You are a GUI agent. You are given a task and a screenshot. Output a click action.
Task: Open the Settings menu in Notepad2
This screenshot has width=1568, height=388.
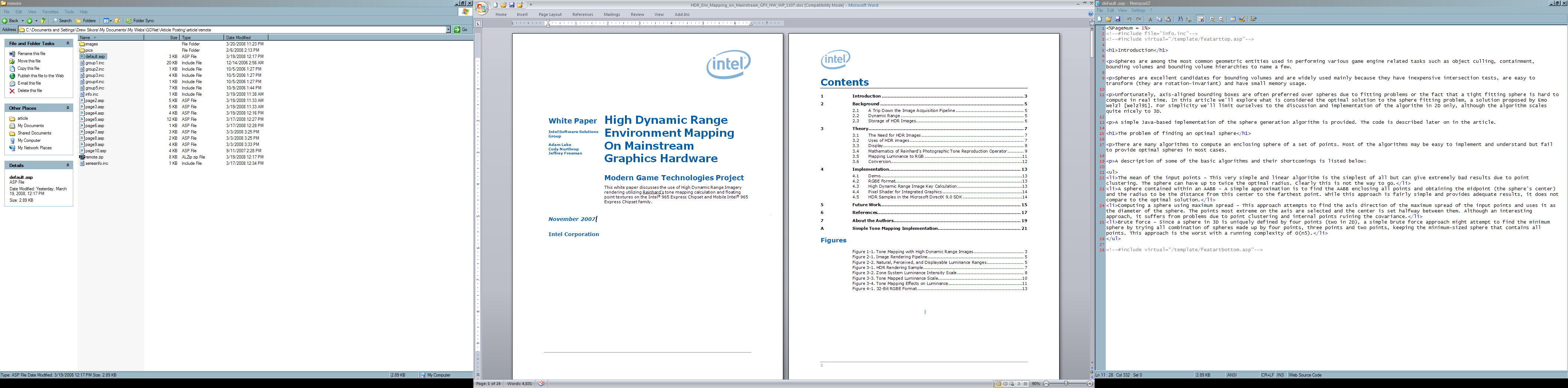1138,10
